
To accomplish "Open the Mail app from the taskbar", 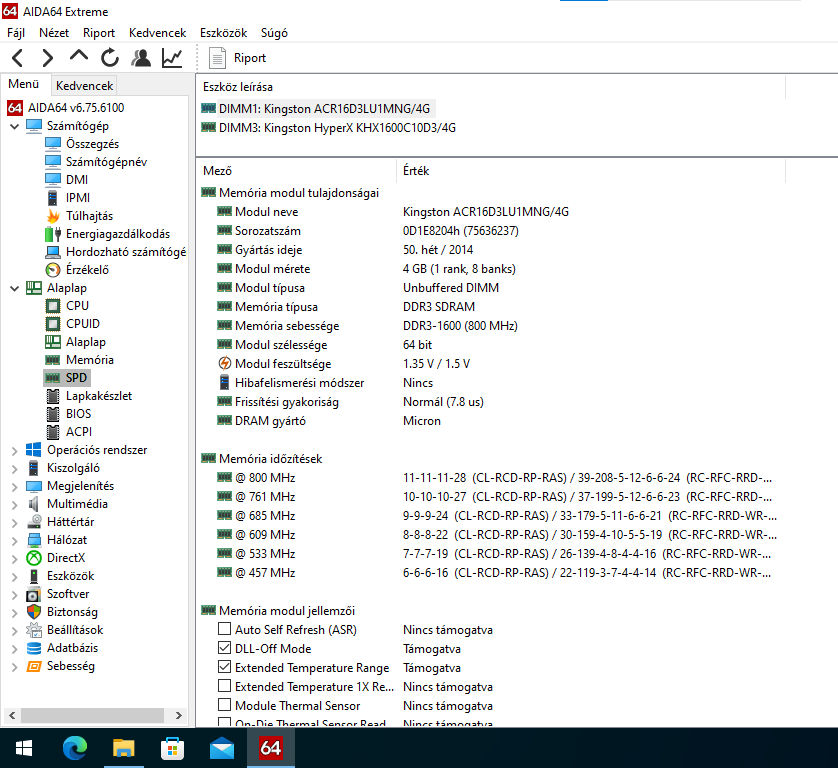I will coord(222,748).
